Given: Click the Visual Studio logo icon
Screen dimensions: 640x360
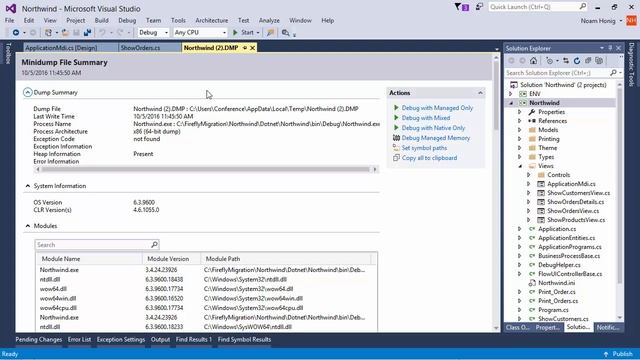Looking at the screenshot, I should [11, 8].
